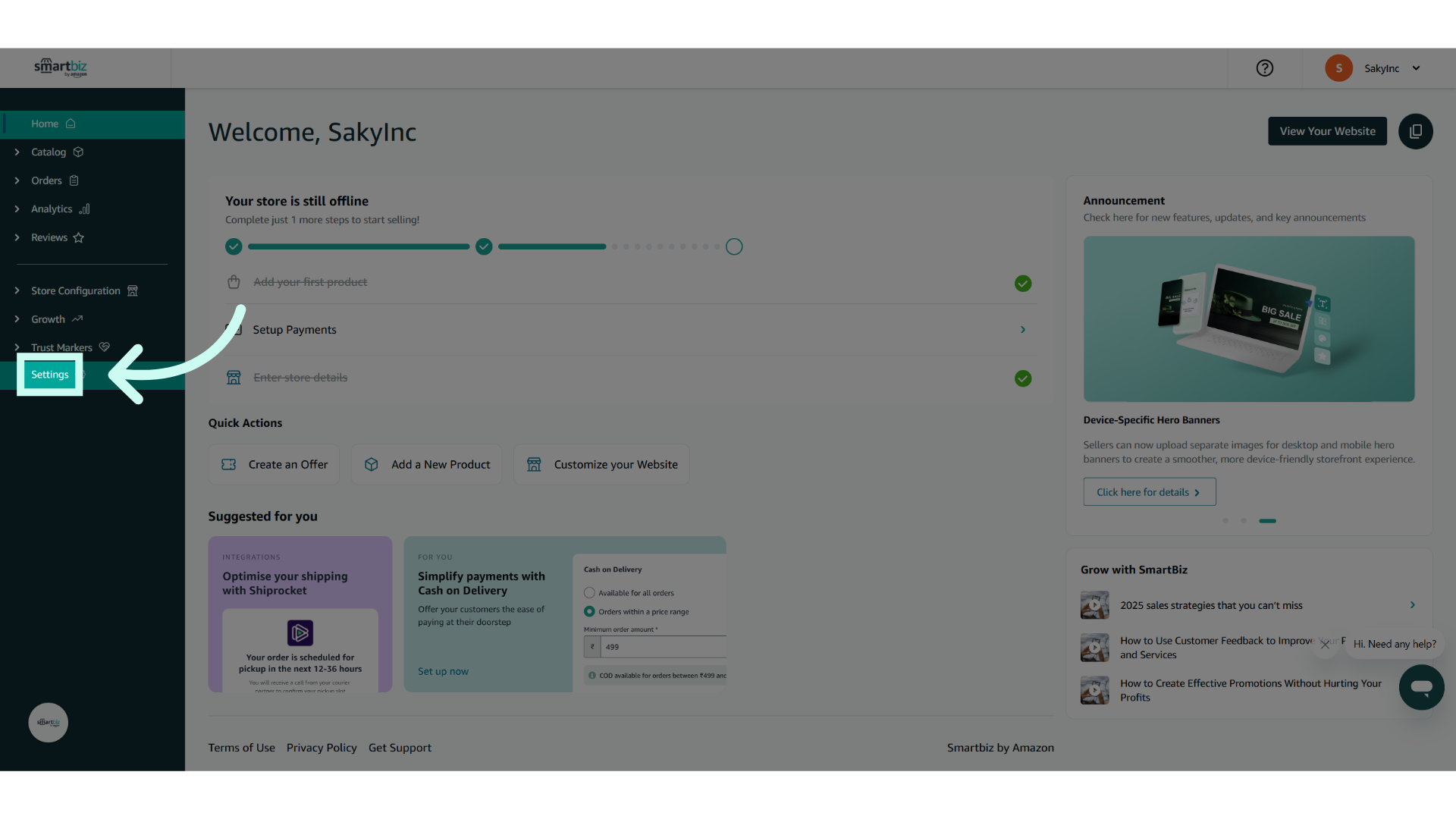Click green checkmark for Enter store details

pyautogui.click(x=1023, y=378)
